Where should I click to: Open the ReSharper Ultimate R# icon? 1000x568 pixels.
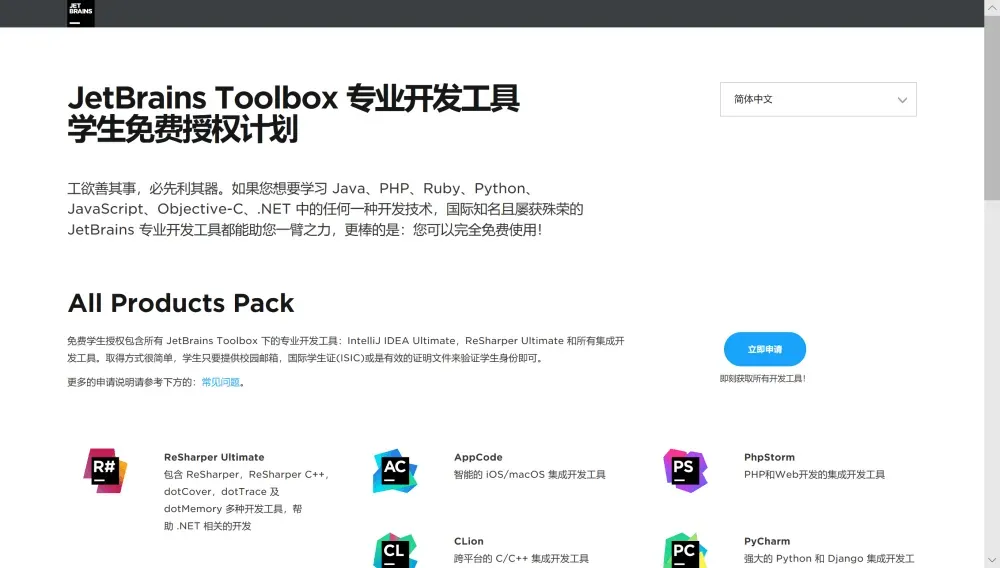point(105,470)
